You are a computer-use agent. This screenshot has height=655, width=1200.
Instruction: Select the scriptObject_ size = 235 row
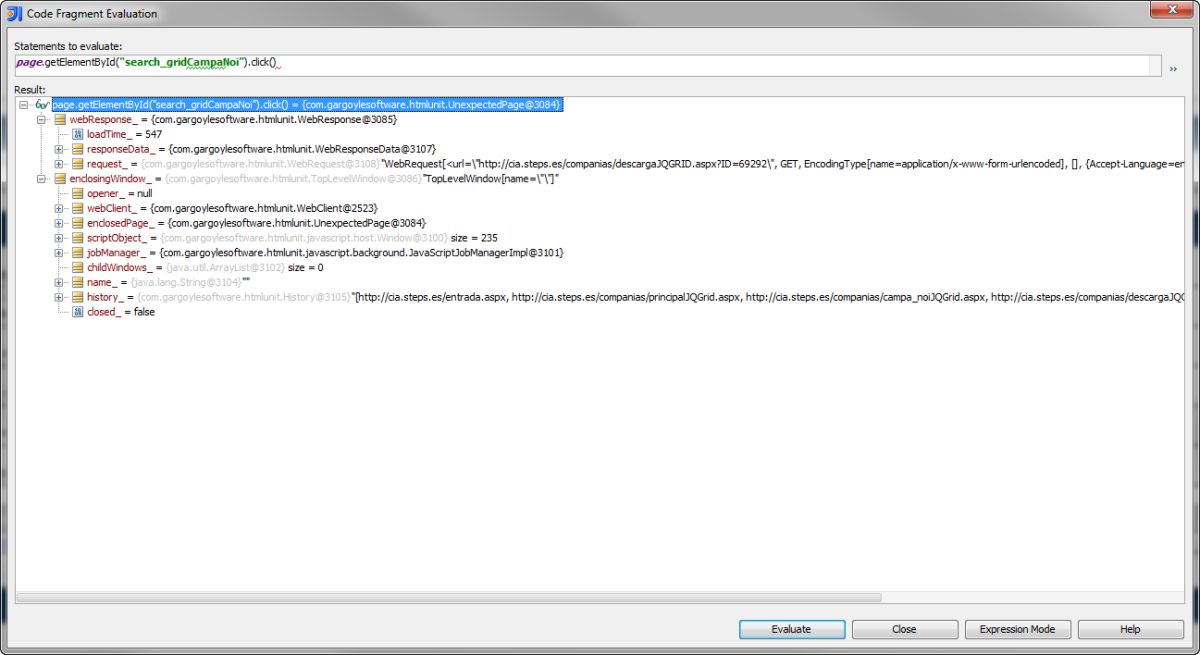[x=292, y=238]
